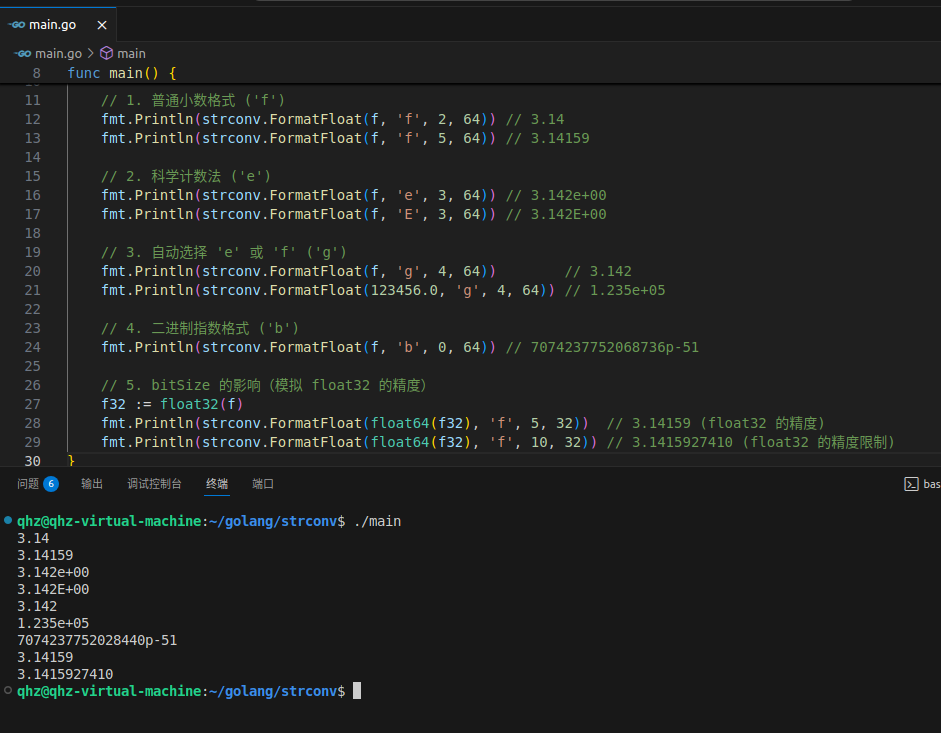Click the blue 6 problems count badge
The image size is (941, 733).
(x=51, y=484)
